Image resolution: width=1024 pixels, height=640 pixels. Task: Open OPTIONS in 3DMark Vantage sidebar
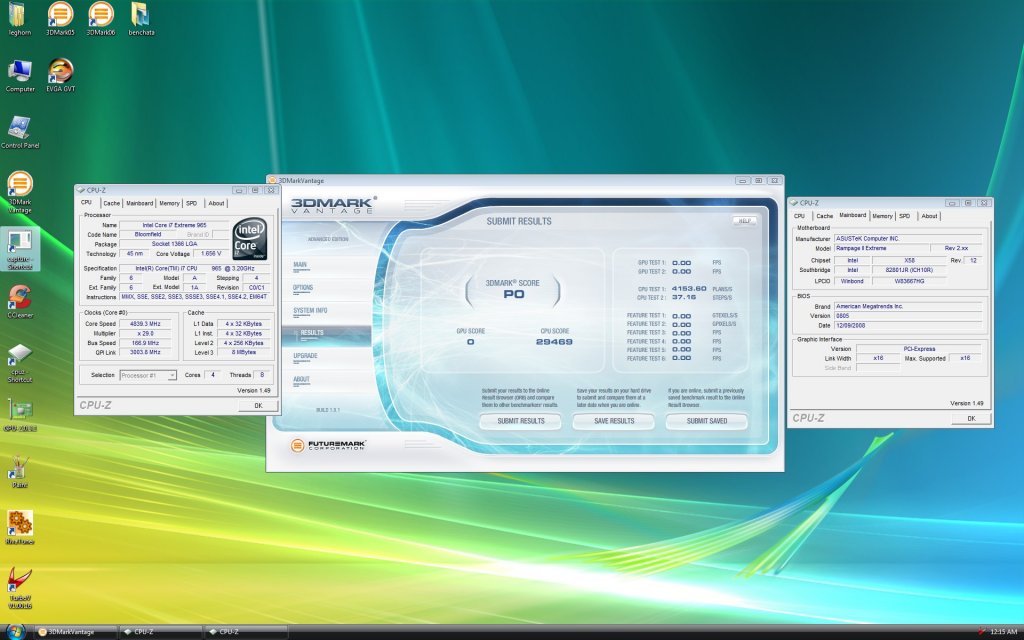tap(303, 288)
